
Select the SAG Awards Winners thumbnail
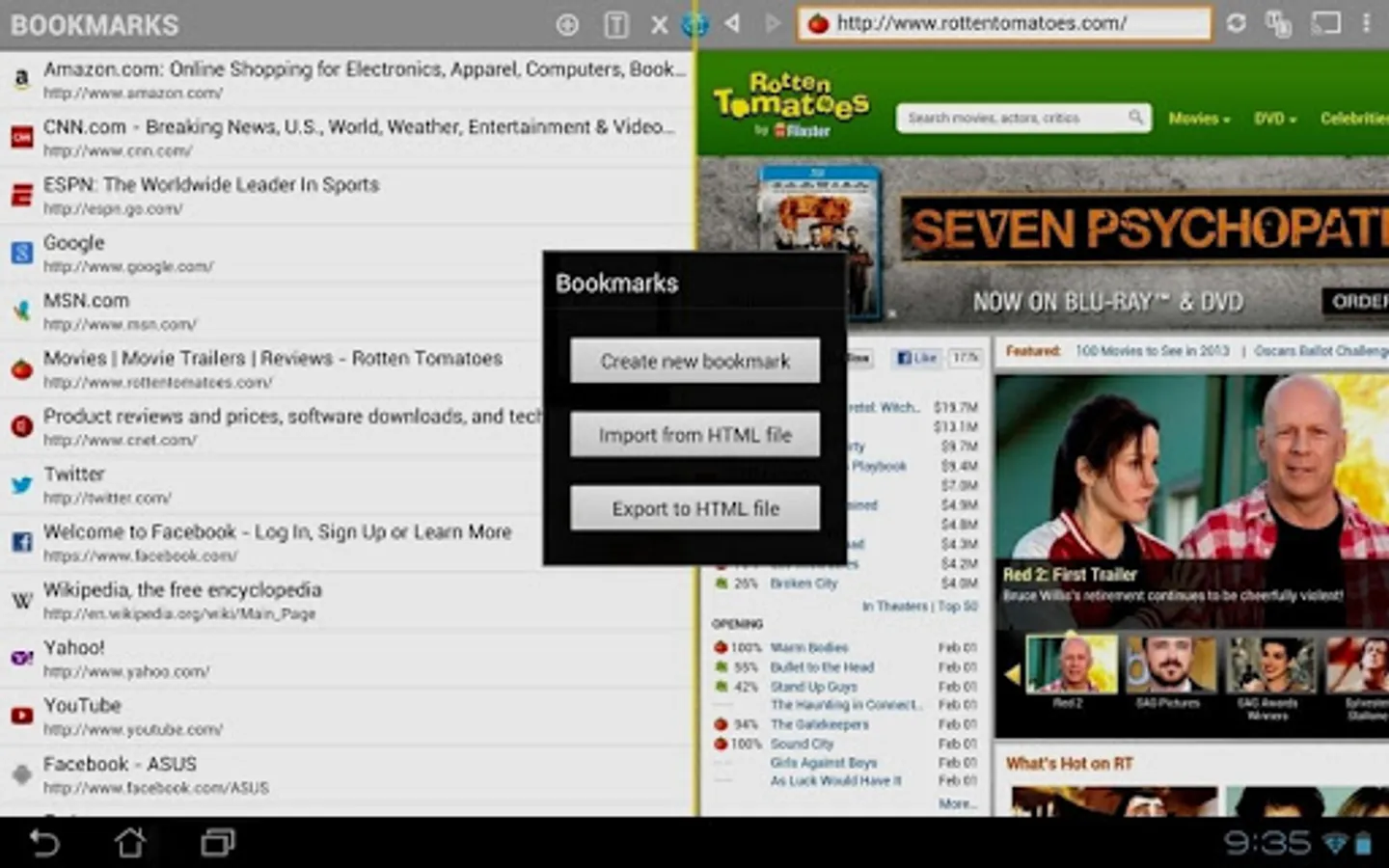pos(1269,665)
